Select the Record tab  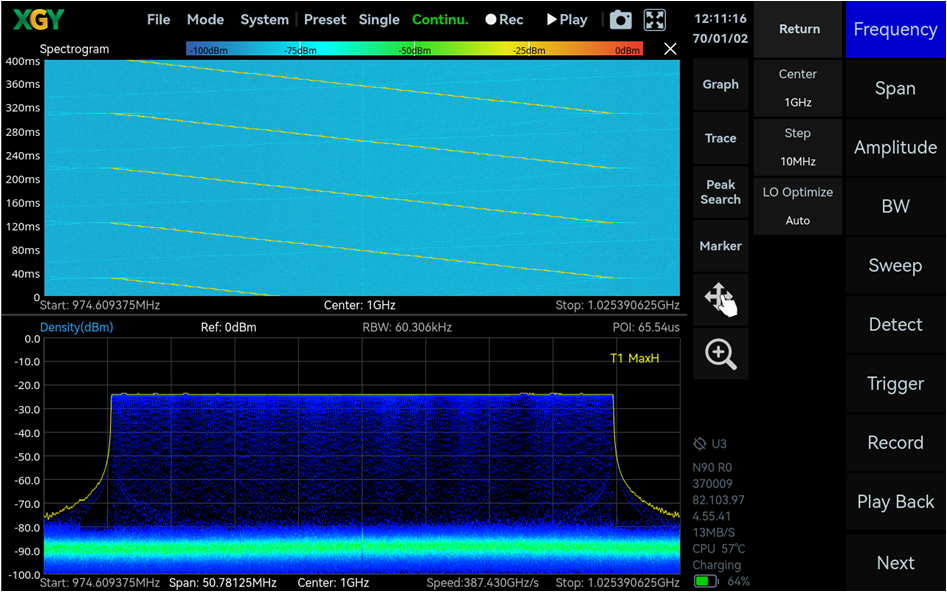tap(896, 443)
